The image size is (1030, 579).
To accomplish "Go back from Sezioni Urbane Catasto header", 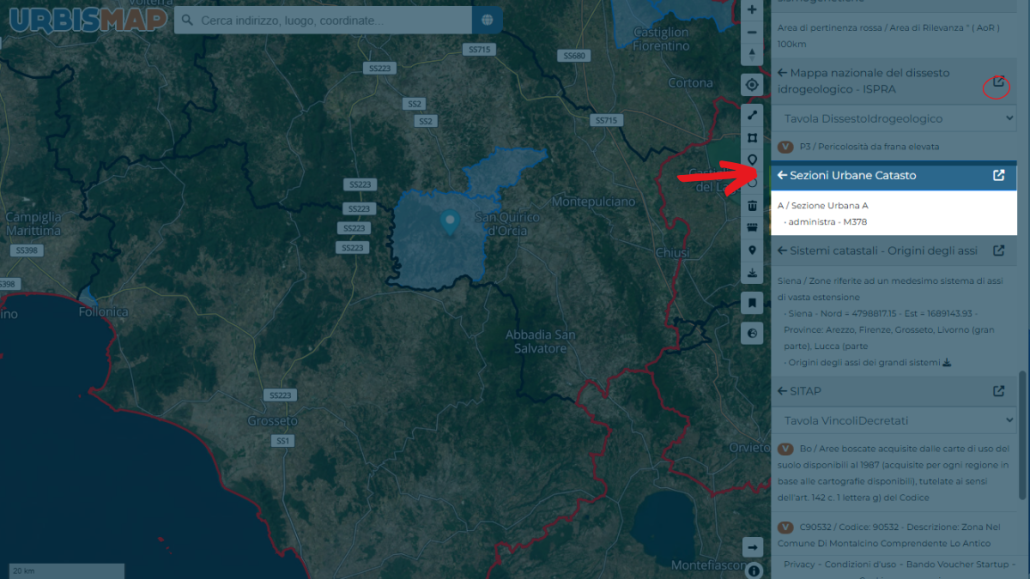I will click(782, 175).
